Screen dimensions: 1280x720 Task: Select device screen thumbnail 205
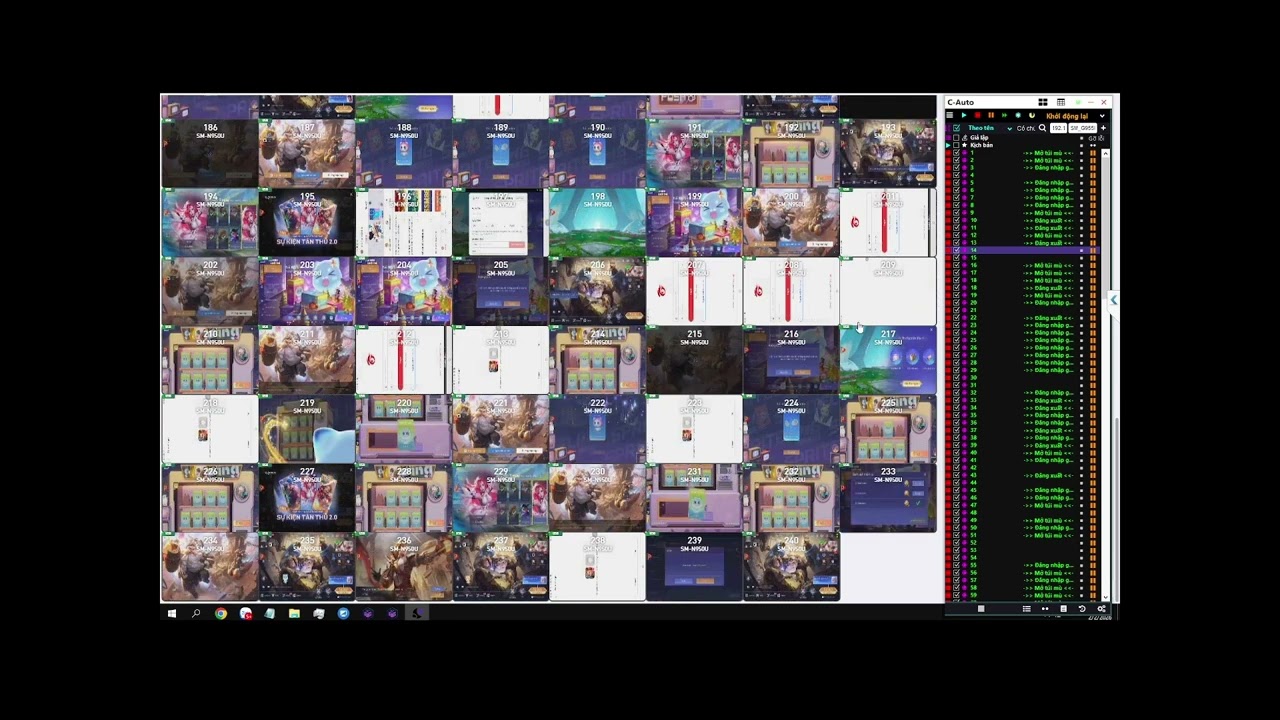point(500,292)
